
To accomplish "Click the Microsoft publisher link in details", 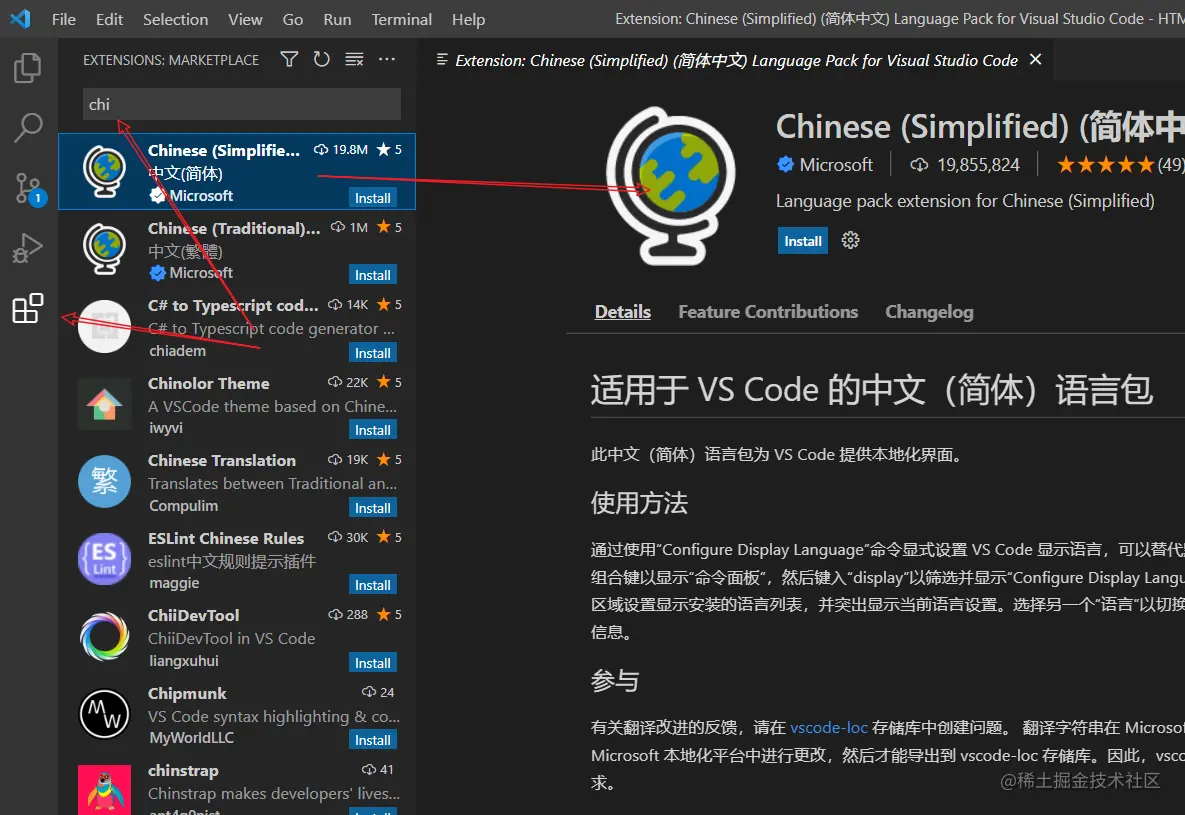I will click(x=835, y=164).
